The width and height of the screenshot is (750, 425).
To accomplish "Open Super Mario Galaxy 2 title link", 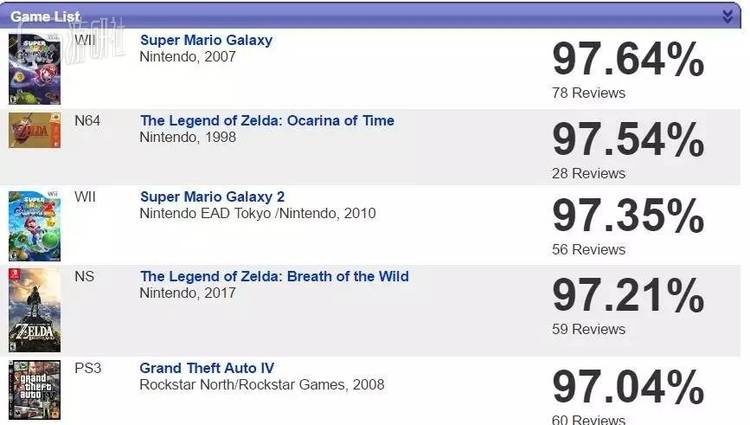I will [x=212, y=196].
